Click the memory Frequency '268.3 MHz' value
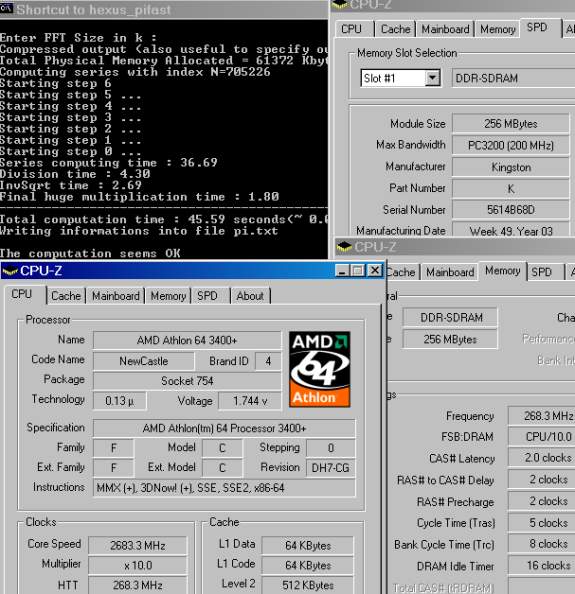The width and height of the screenshot is (575, 594). pos(542,416)
